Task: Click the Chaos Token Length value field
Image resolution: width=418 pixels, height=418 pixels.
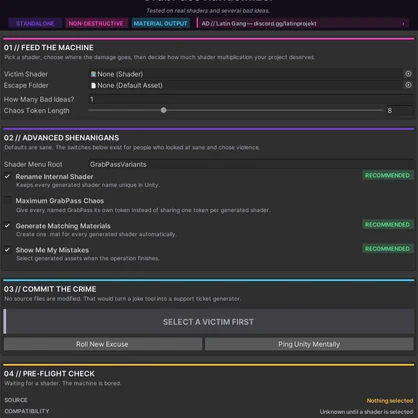Action: 399,110
